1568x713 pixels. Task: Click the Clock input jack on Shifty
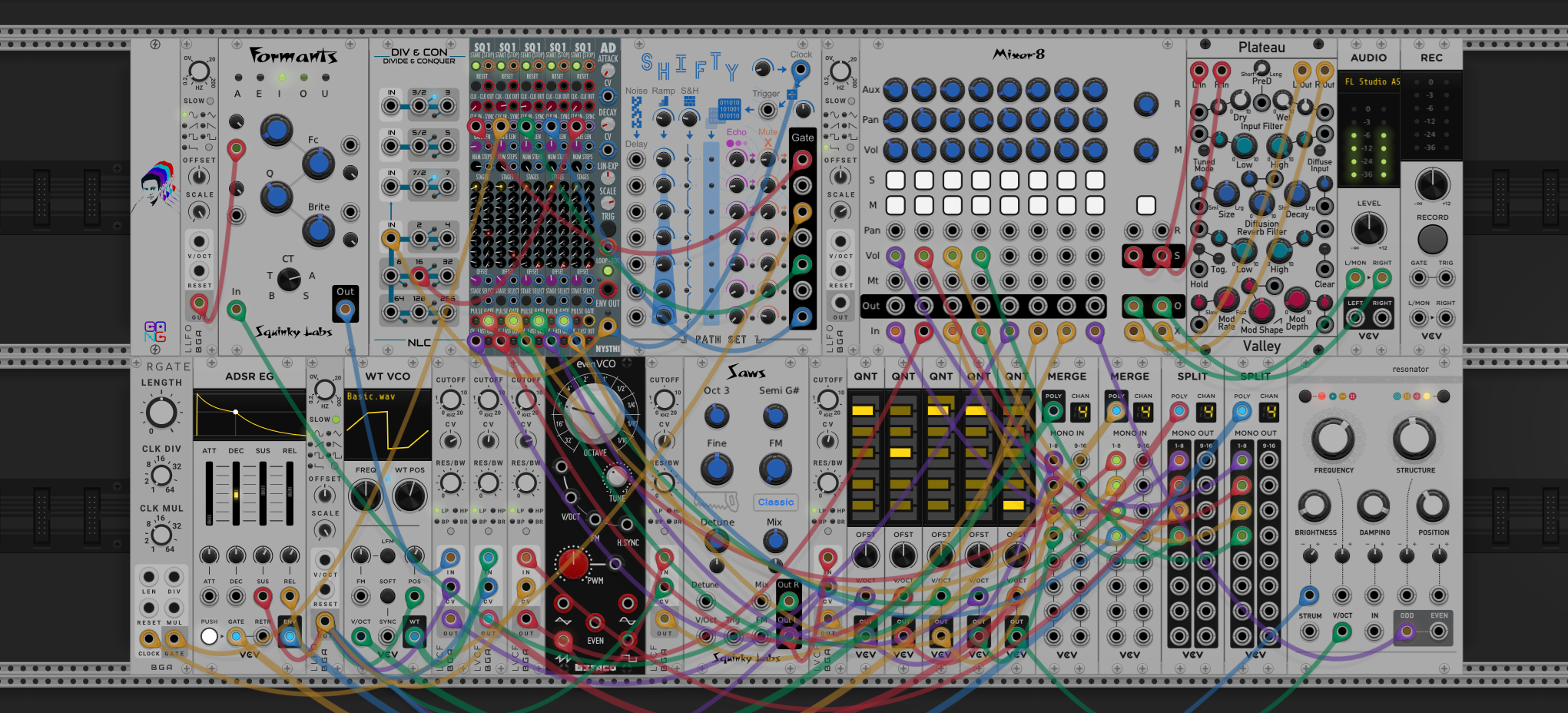point(800,71)
